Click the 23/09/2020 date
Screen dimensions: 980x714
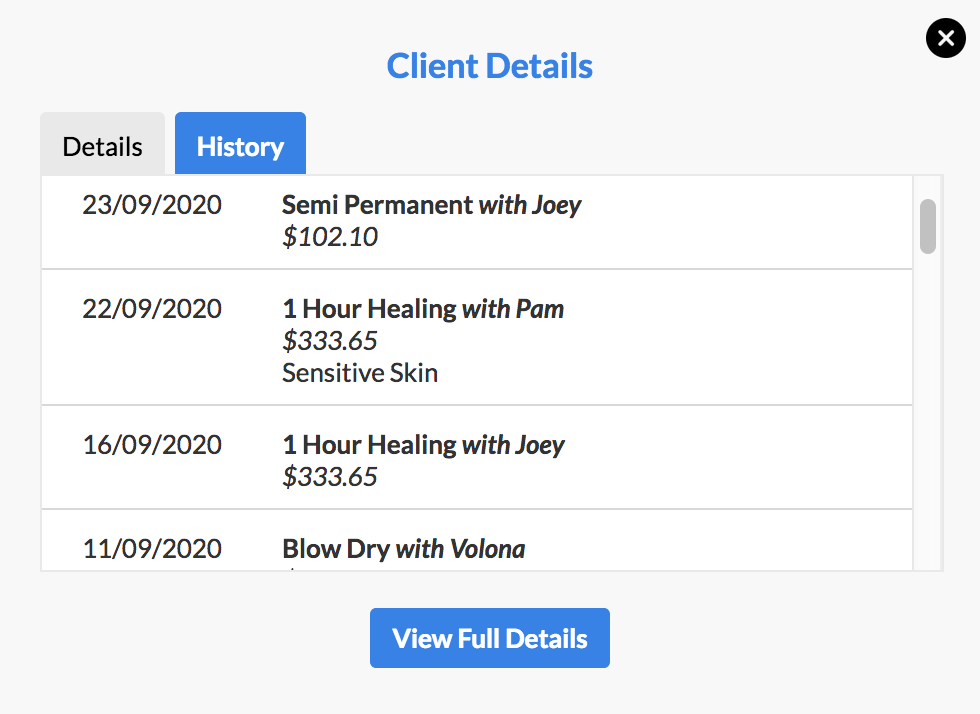click(152, 205)
